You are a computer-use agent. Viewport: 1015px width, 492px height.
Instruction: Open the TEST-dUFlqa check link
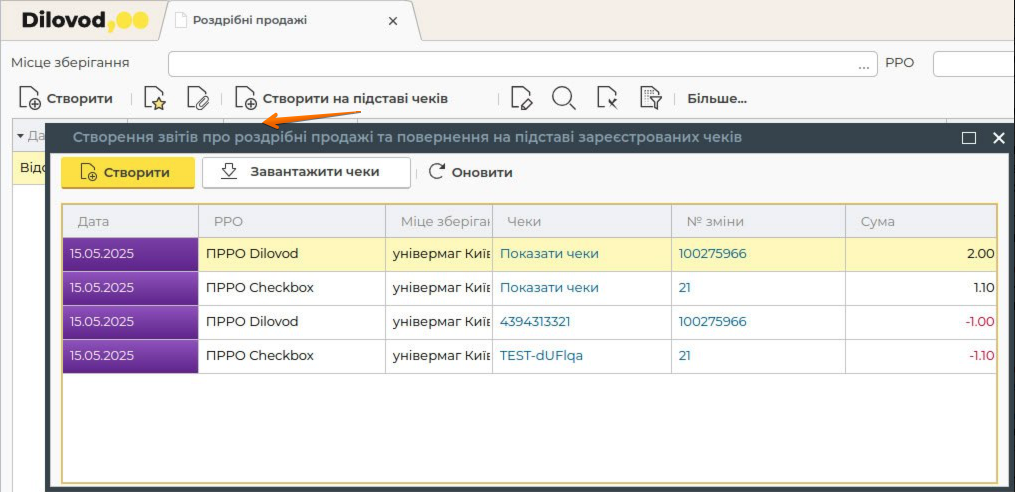point(541,355)
